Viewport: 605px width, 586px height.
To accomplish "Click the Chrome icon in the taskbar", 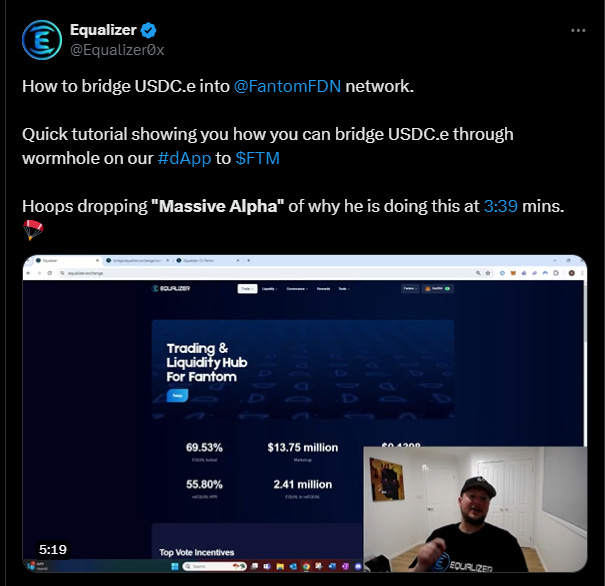I will [x=306, y=566].
